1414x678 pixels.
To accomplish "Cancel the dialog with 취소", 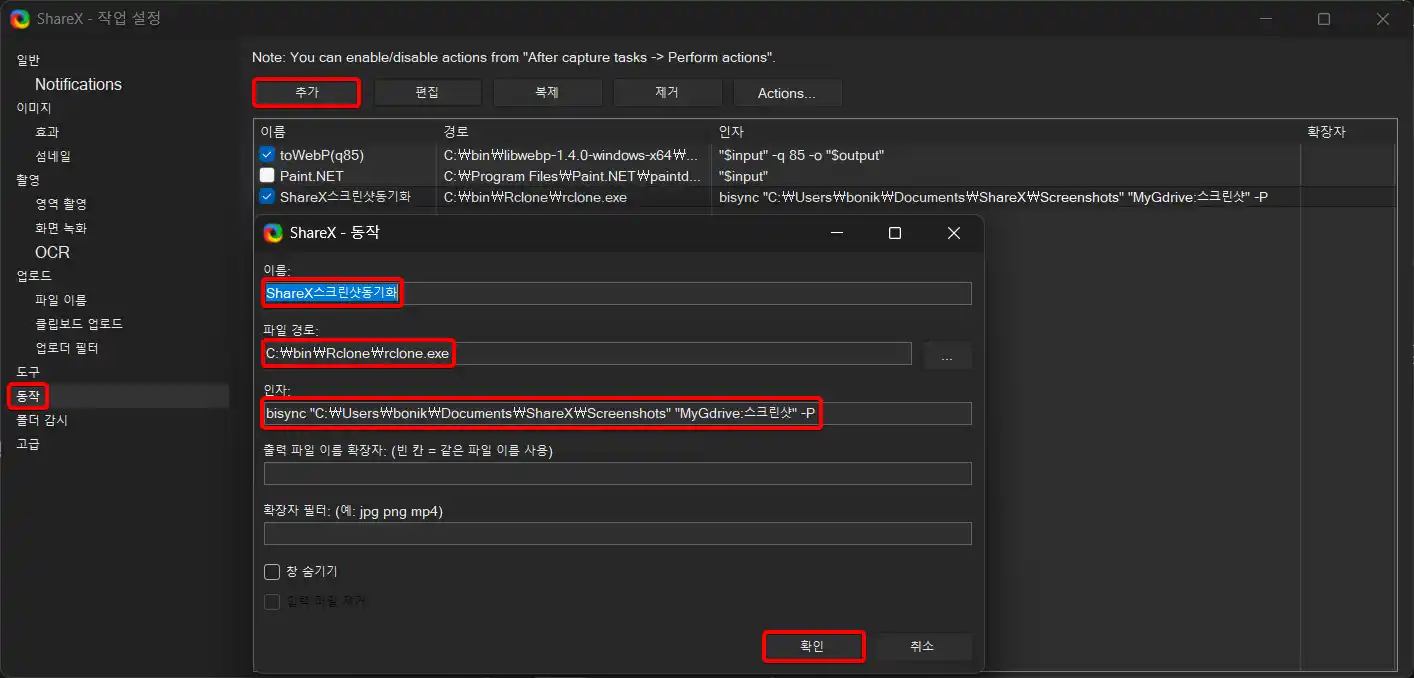I will tap(922, 646).
